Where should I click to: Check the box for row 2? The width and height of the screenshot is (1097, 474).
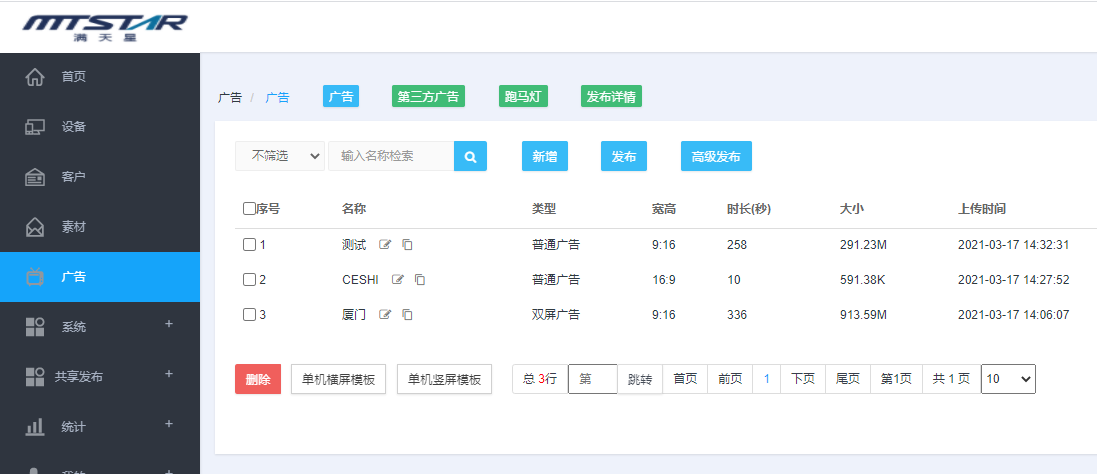tap(249, 280)
